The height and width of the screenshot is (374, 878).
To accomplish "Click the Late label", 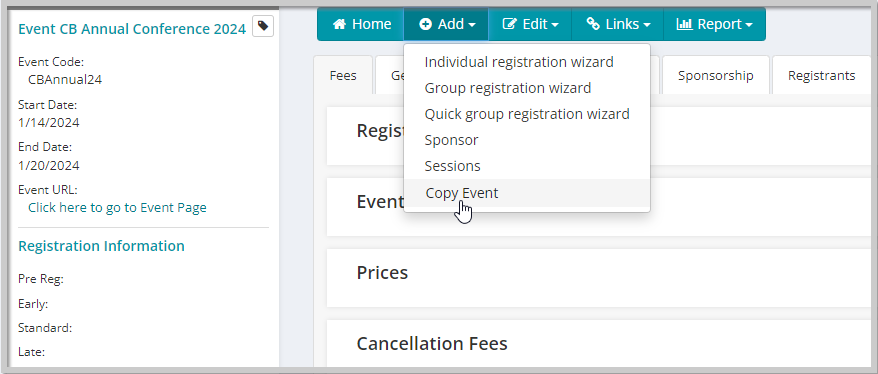I will point(31,352).
